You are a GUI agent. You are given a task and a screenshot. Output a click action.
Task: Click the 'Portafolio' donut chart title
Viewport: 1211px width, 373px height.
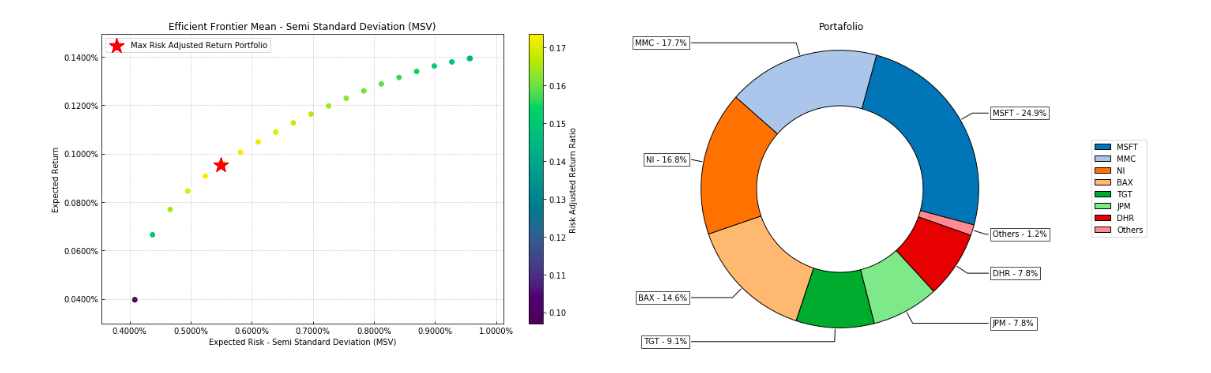point(840,26)
